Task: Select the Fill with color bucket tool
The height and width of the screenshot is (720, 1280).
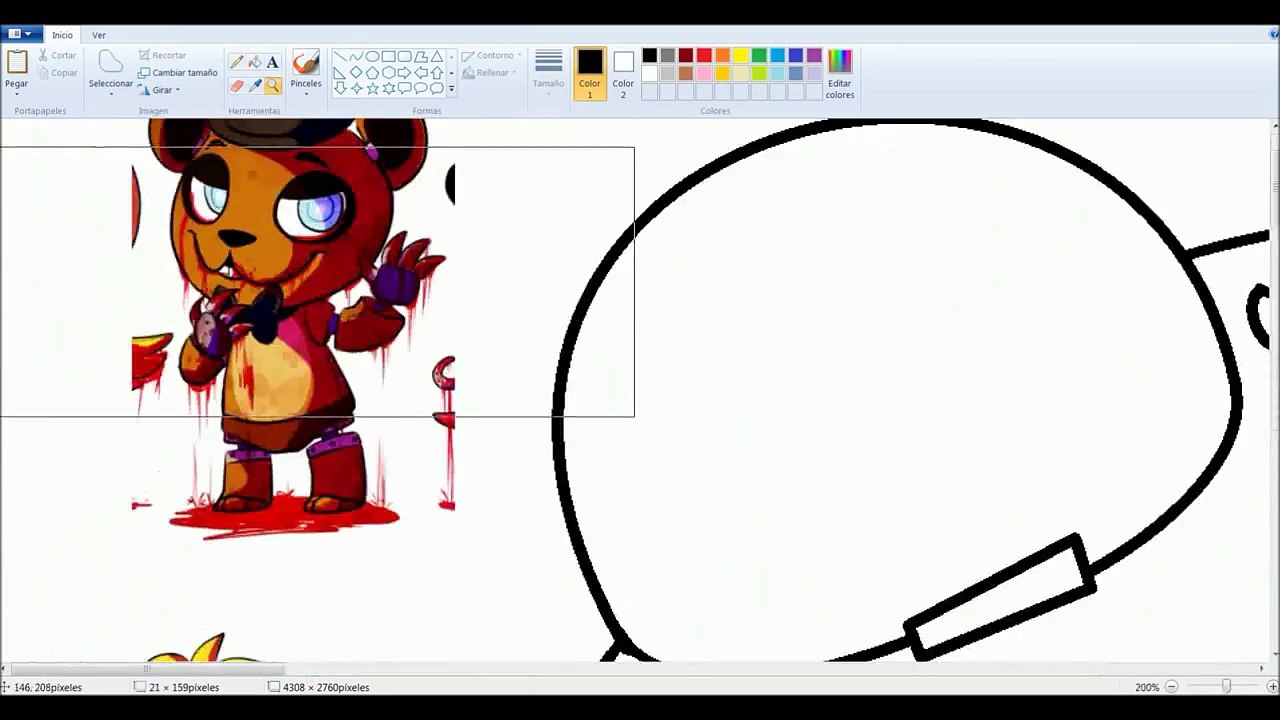Action: tap(255, 62)
